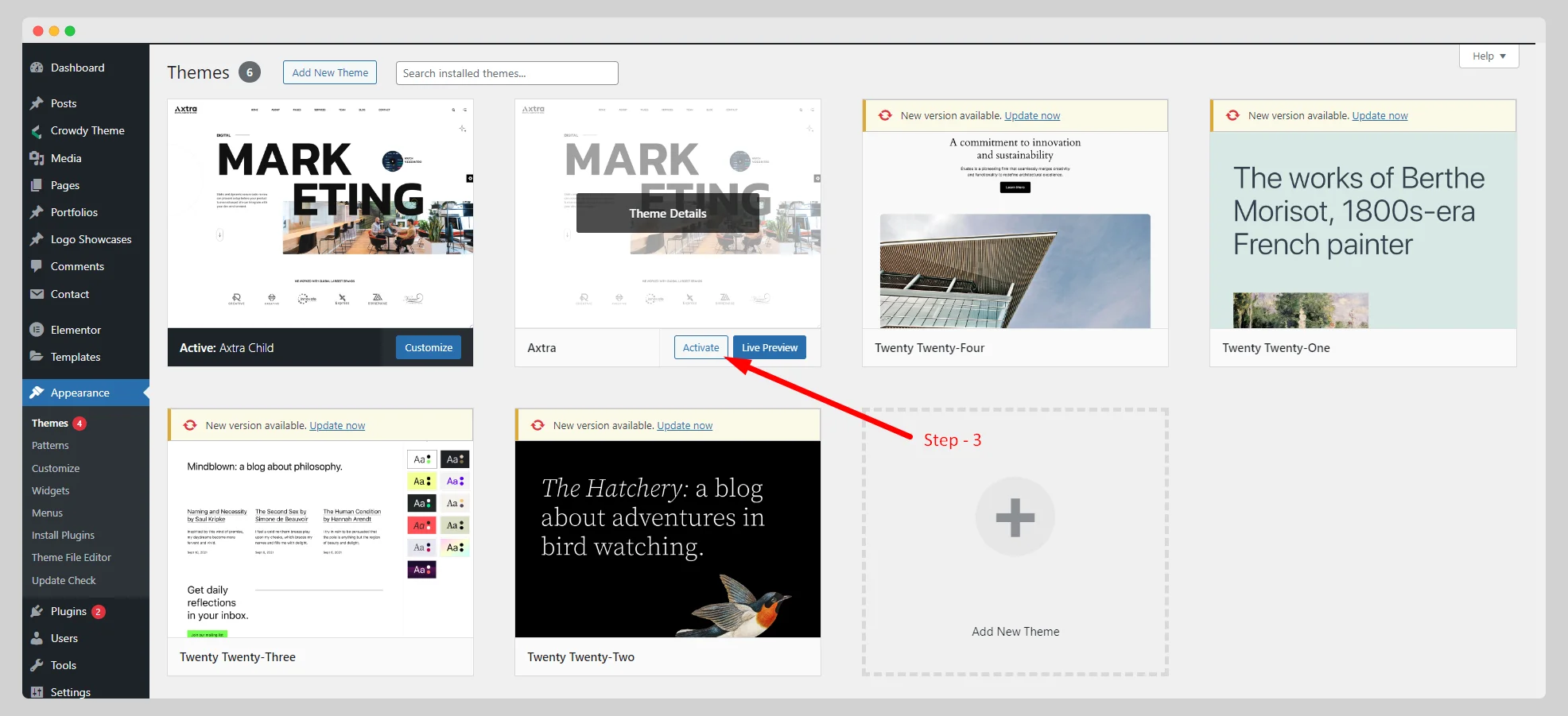Image resolution: width=1568 pixels, height=716 pixels.
Task: Open the Help dropdown
Action: coord(1488,56)
